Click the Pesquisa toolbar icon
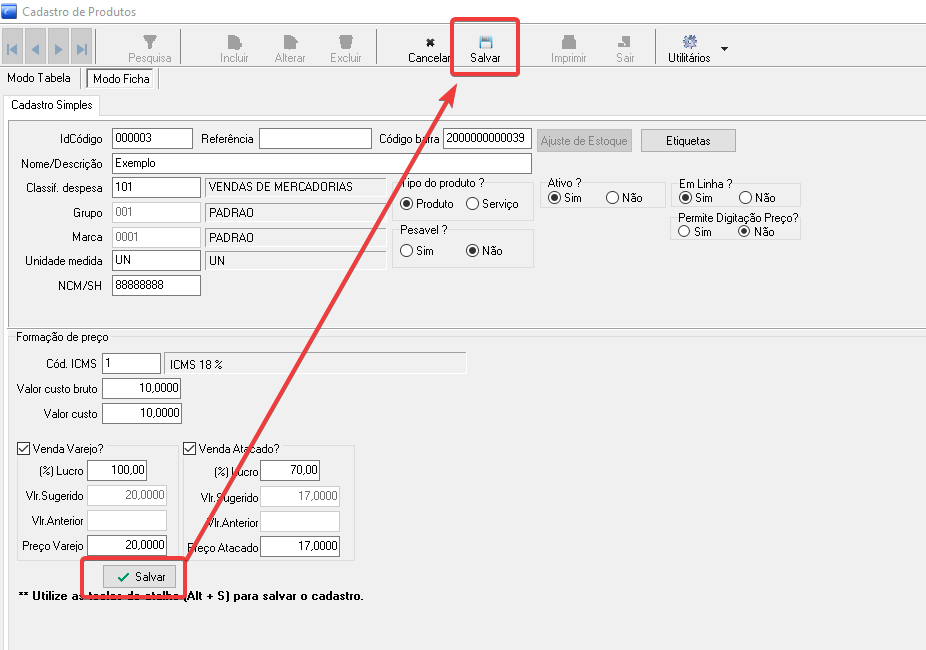 point(150,43)
